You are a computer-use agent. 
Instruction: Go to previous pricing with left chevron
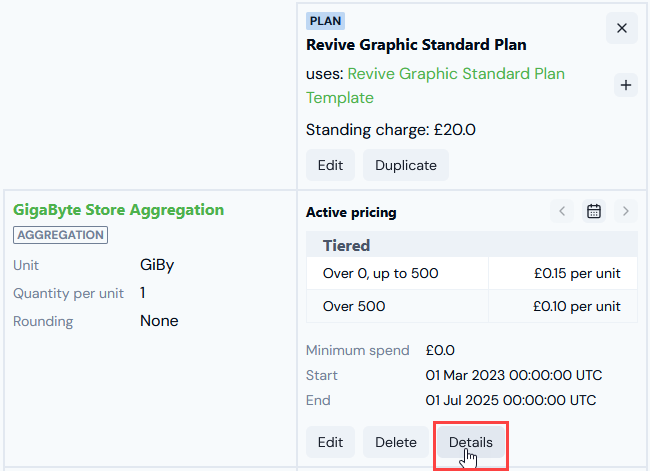tap(562, 211)
